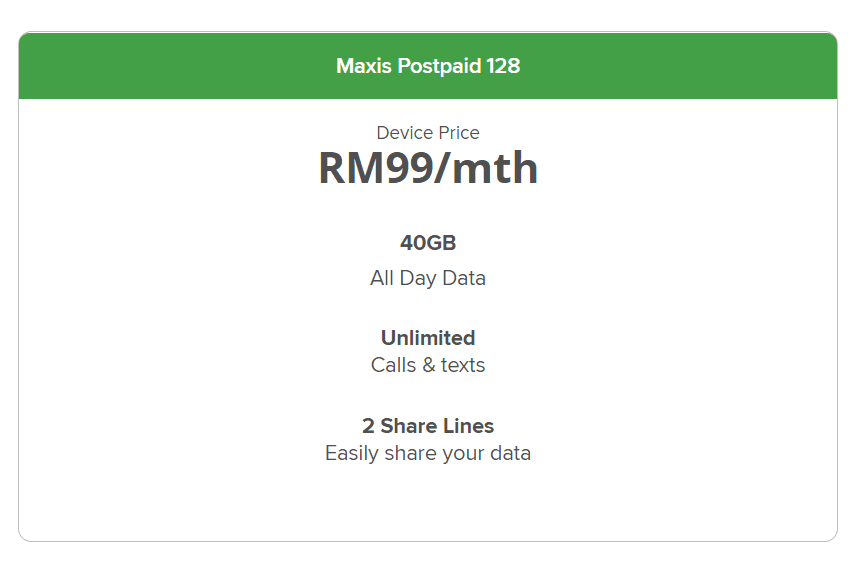Click the bold Unlimited heading
Image resolution: width=860 pixels, height=573 pixels.
click(x=428, y=338)
